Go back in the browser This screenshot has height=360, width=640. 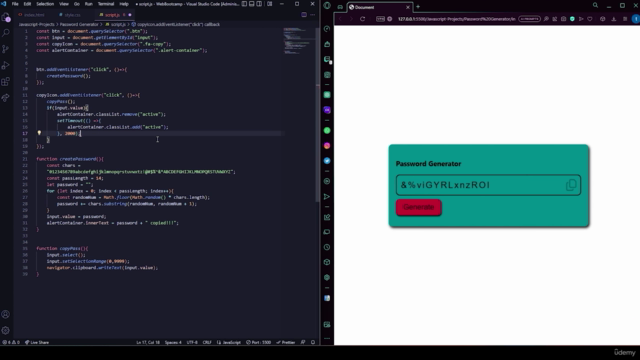(x=340, y=19)
